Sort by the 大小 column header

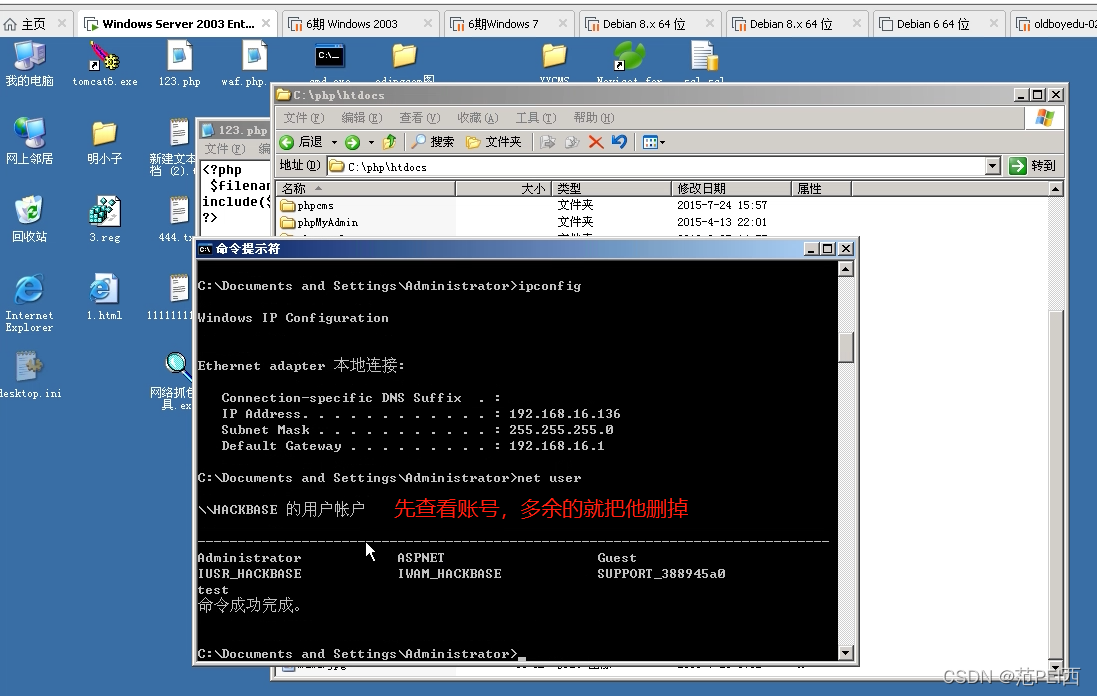504,189
